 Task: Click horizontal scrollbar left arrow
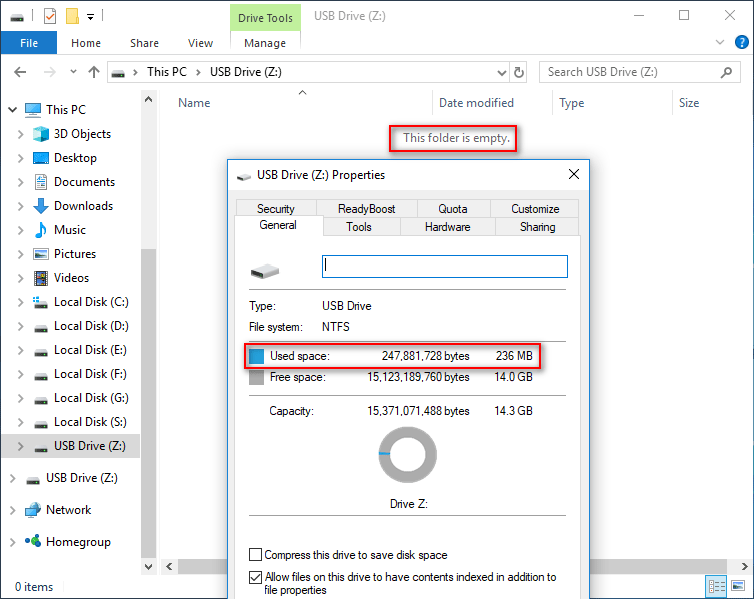click(x=169, y=566)
